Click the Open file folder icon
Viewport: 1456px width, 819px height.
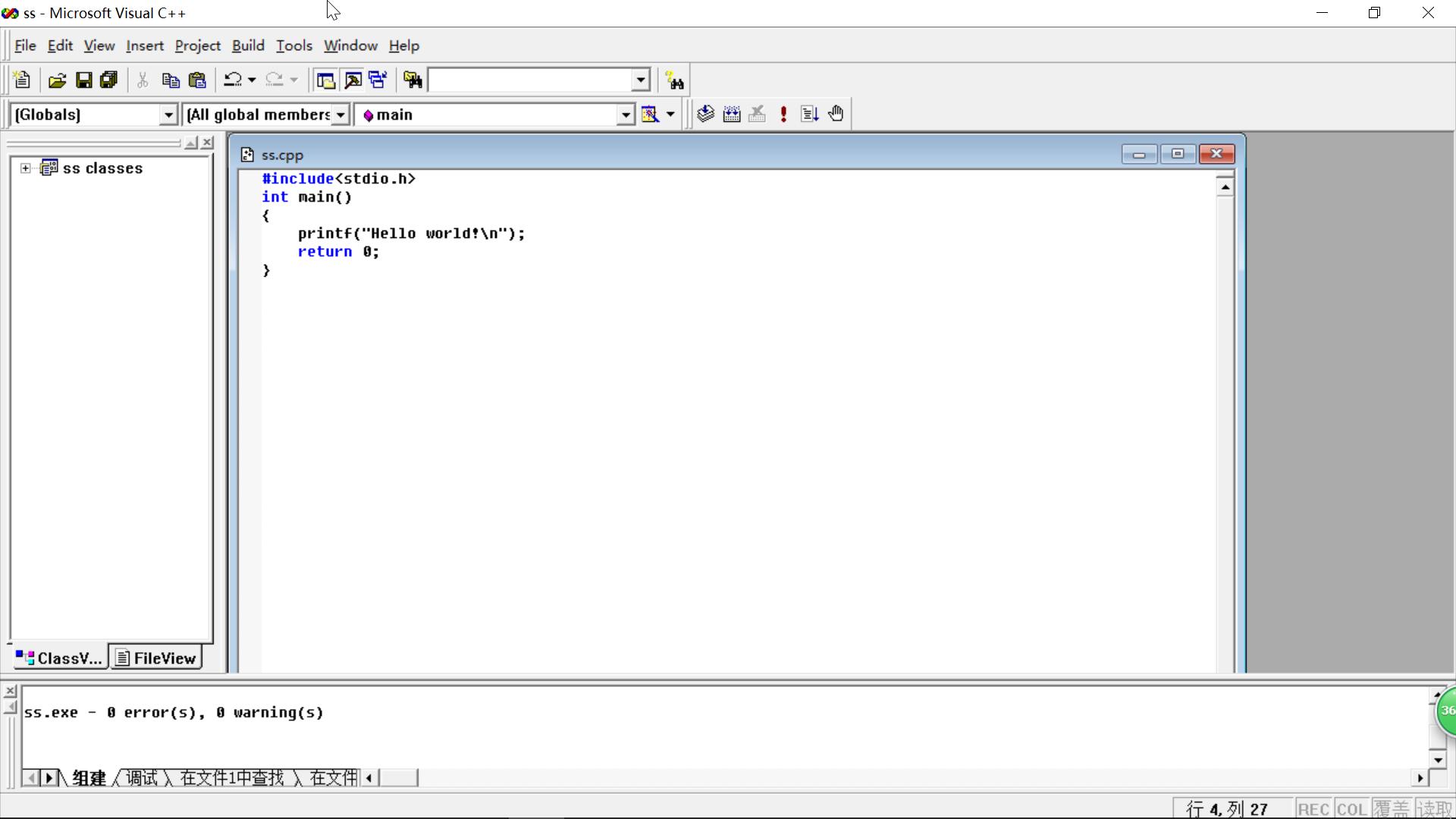[x=57, y=80]
